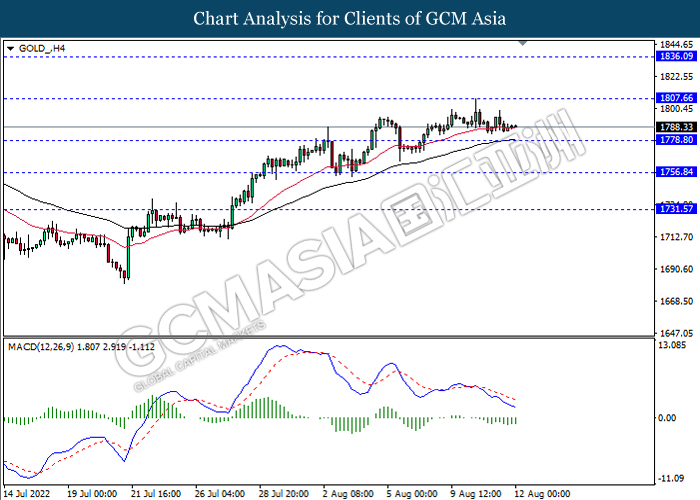The width and height of the screenshot is (700, 500).
Task: Click the 9 Aug 12:00 time label
Action: point(476,494)
